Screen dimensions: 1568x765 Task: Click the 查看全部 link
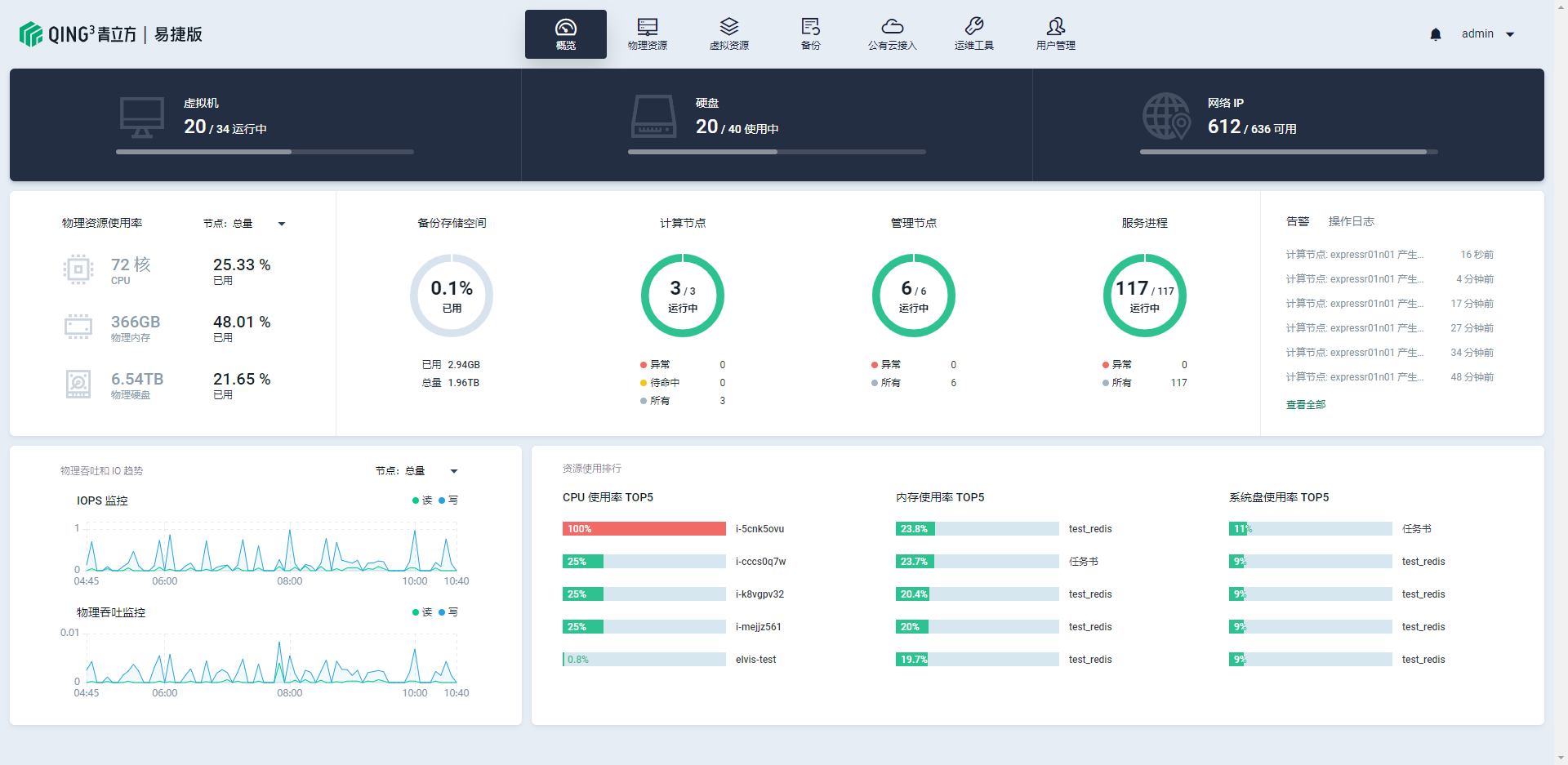(1305, 405)
